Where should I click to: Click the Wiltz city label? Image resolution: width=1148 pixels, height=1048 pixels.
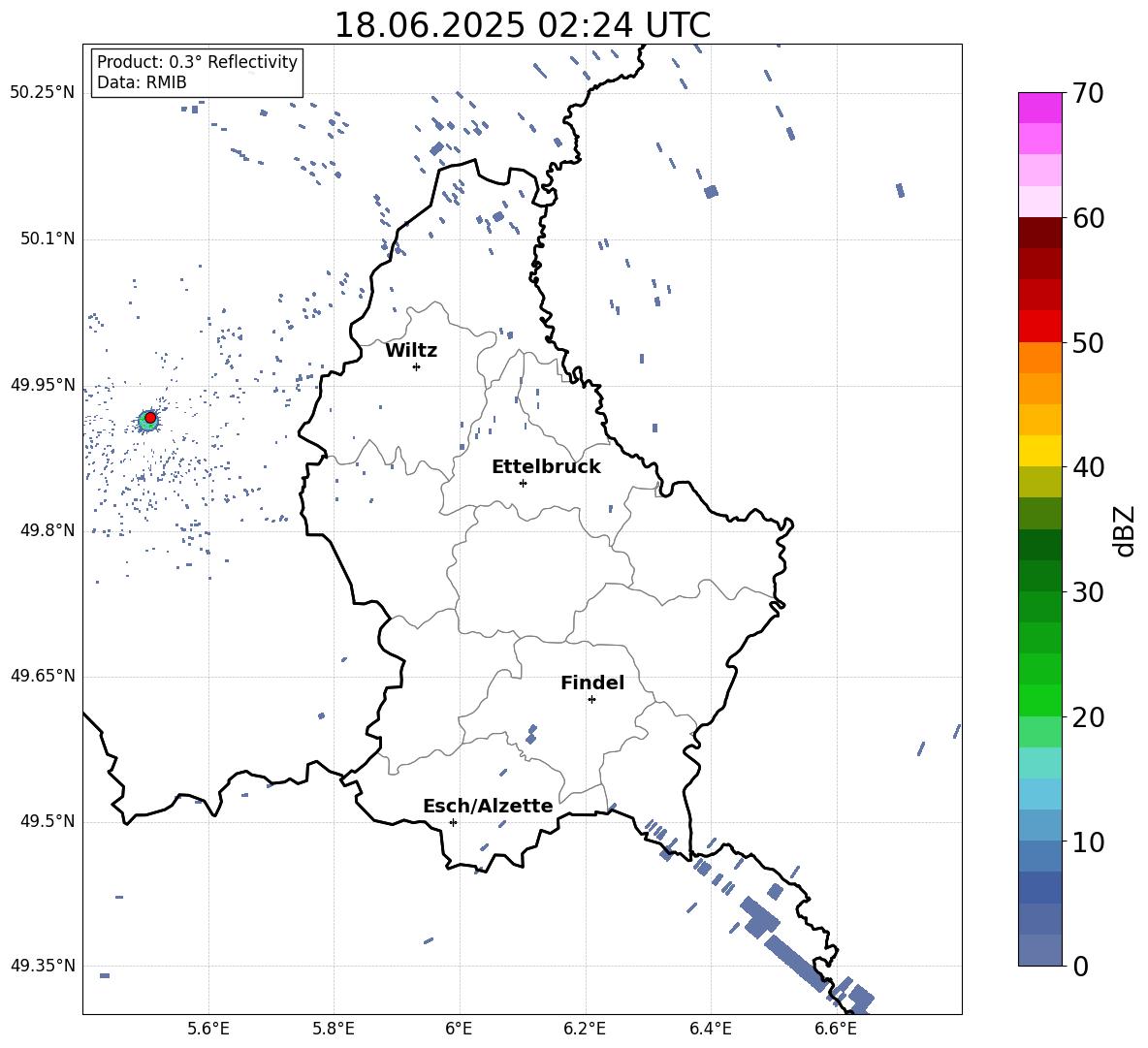point(411,351)
